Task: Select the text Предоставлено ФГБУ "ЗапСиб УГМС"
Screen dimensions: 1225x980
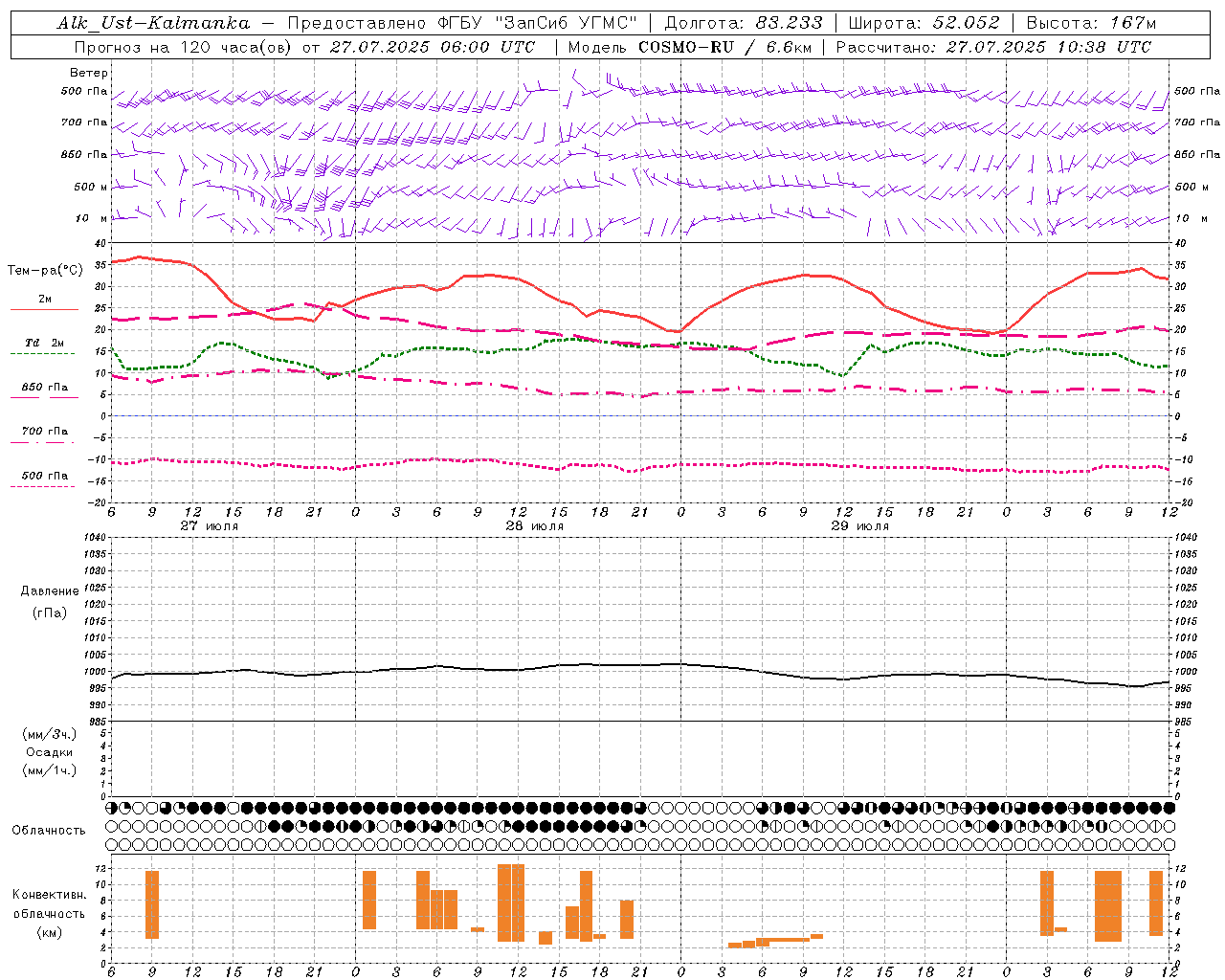Action: pyautogui.click(x=462, y=23)
